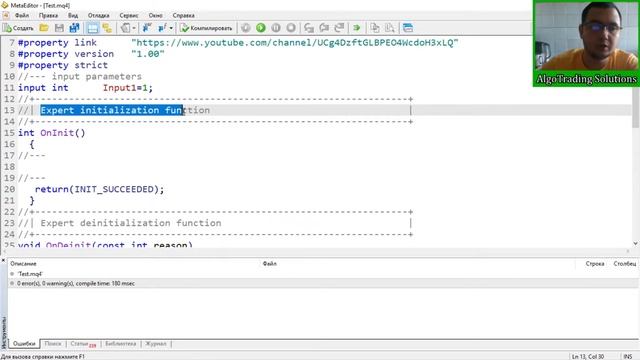This screenshot has height=360, width=640.
Task: Click the INS indicator in status bar
Action: tap(627, 356)
